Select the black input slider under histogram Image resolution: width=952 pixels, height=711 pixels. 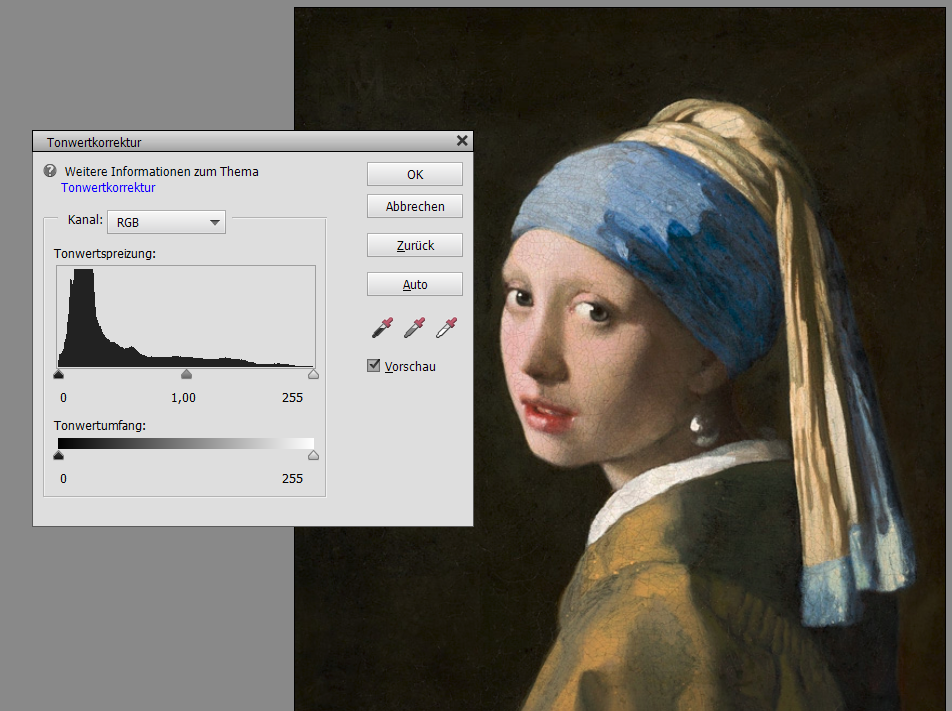point(58,374)
